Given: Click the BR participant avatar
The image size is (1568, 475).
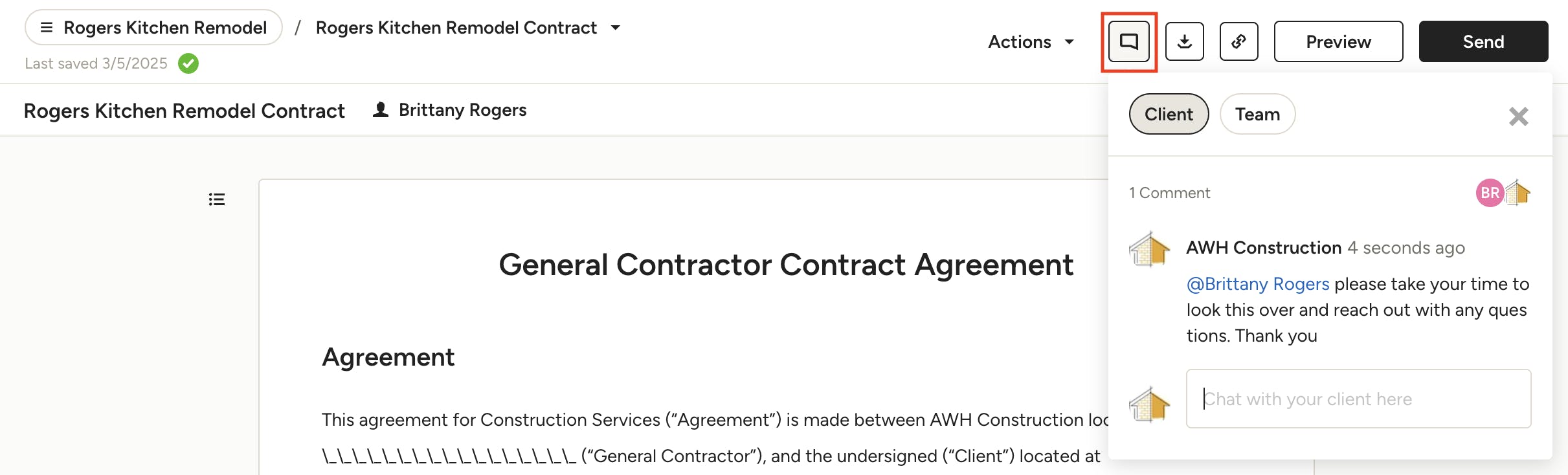Looking at the screenshot, I should [x=1489, y=193].
